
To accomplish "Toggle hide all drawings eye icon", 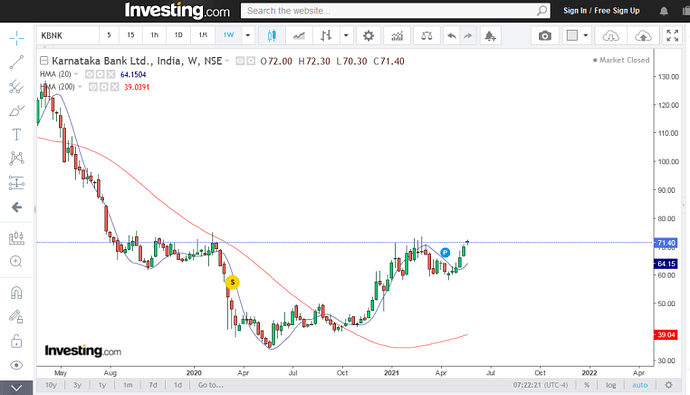I will (17, 365).
